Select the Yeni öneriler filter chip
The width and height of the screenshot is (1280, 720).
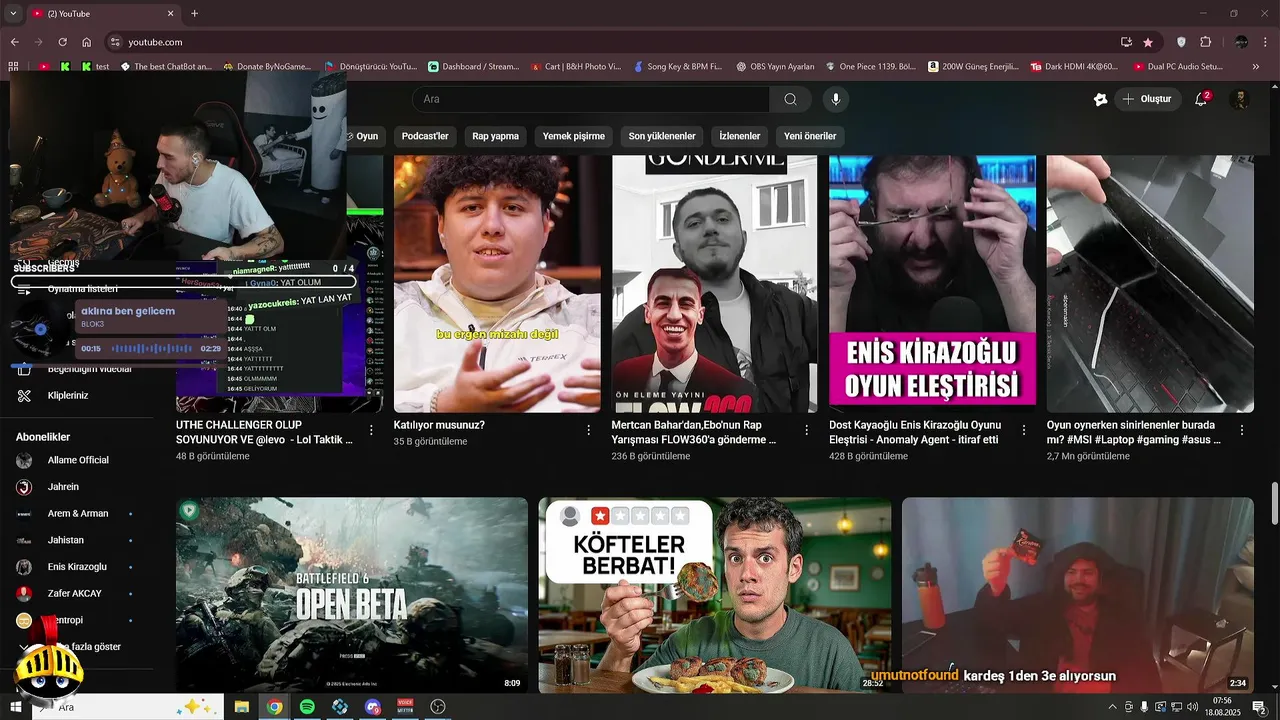810,136
